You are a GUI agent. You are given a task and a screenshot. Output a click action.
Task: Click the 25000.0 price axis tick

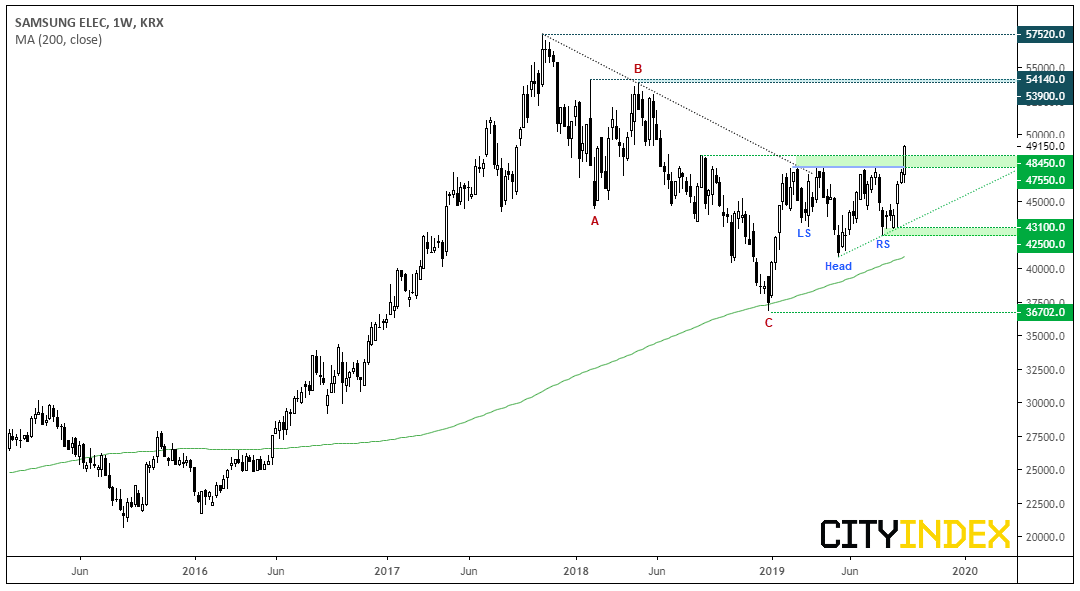tap(1045, 470)
